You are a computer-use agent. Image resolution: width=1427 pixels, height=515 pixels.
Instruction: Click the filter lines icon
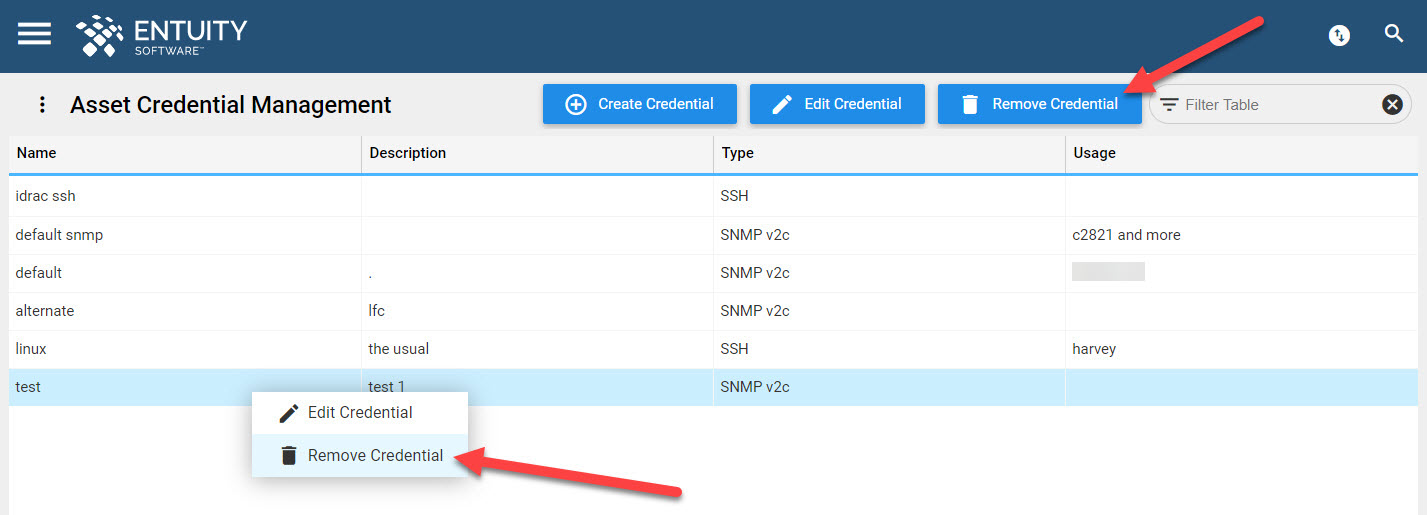pos(1169,104)
